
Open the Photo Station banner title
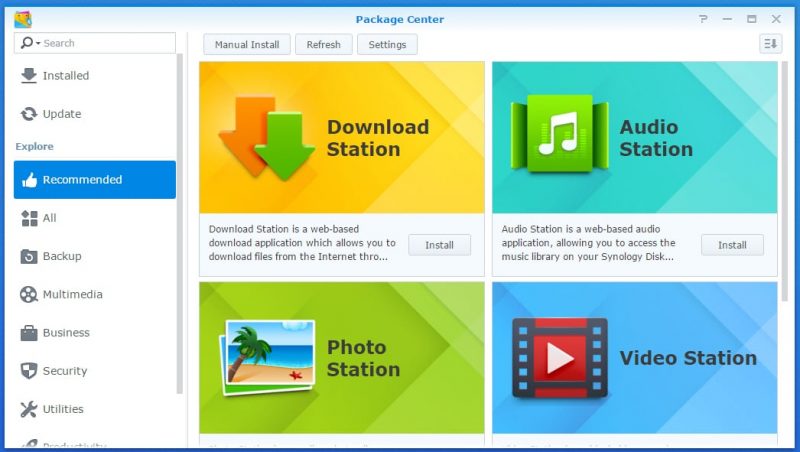(x=363, y=358)
